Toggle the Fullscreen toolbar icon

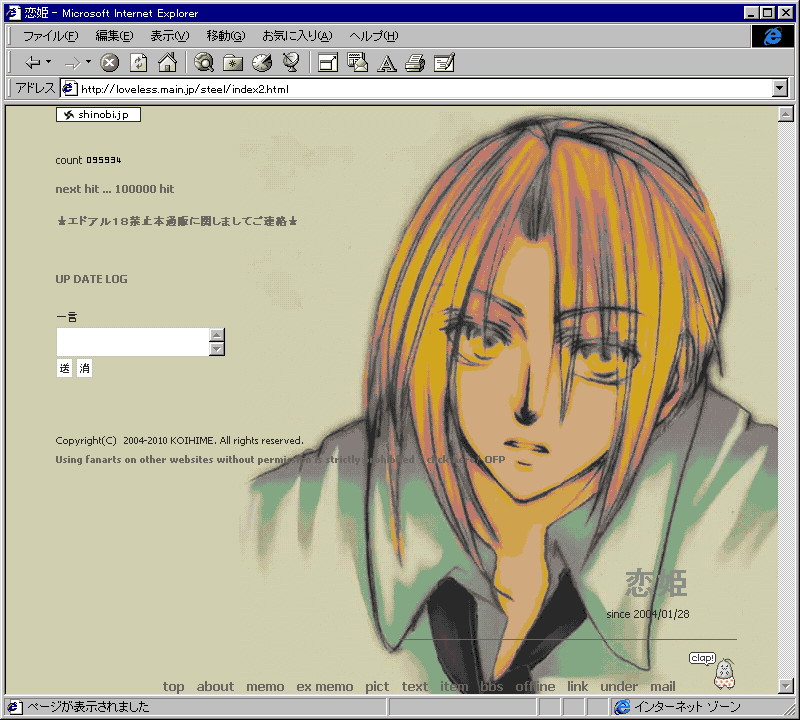(x=328, y=63)
